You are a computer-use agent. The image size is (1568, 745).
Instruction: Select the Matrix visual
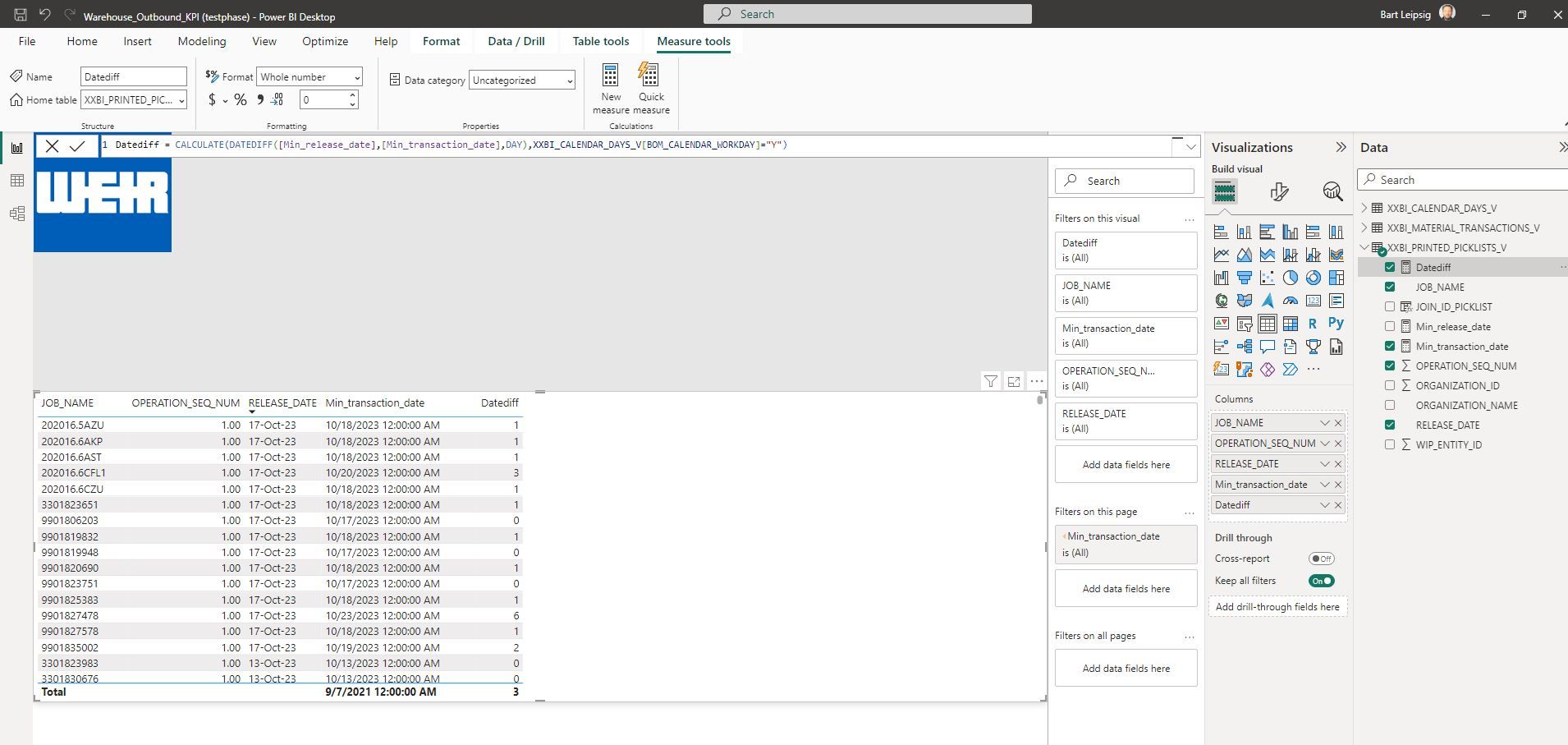pos(1291,324)
